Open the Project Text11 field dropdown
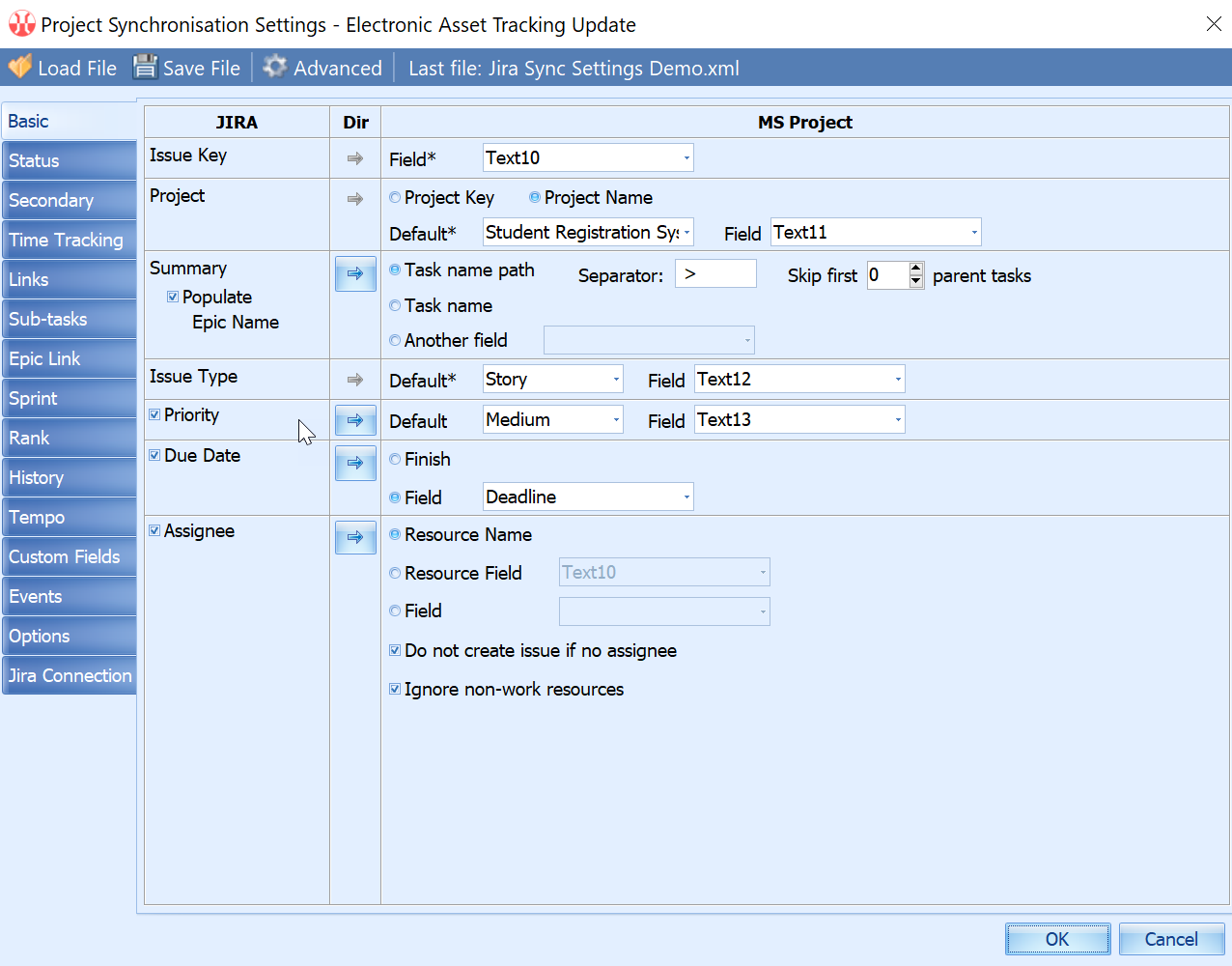The height and width of the screenshot is (966, 1232). pyautogui.click(x=876, y=232)
